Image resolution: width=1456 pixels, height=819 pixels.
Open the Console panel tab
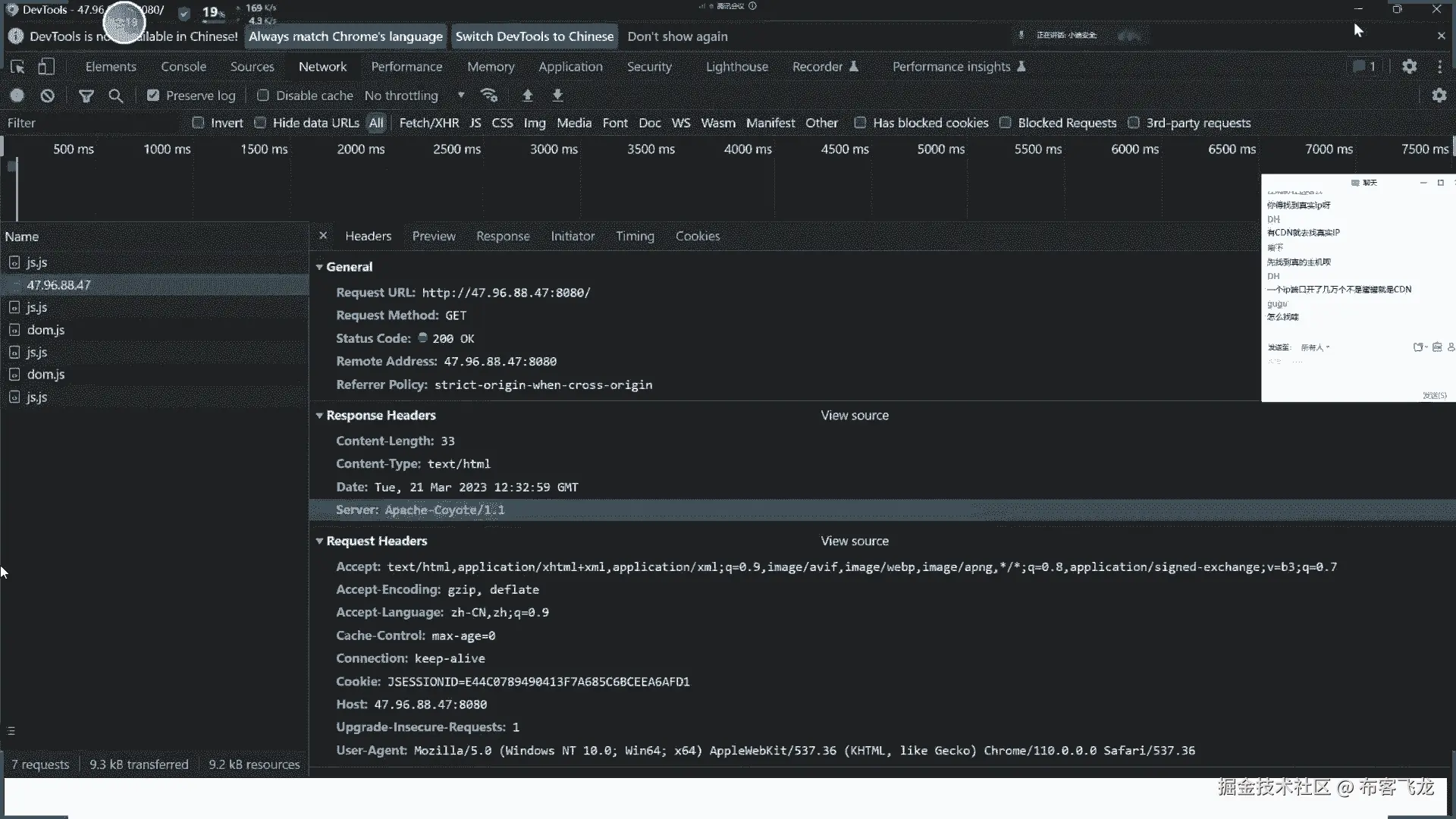183,67
